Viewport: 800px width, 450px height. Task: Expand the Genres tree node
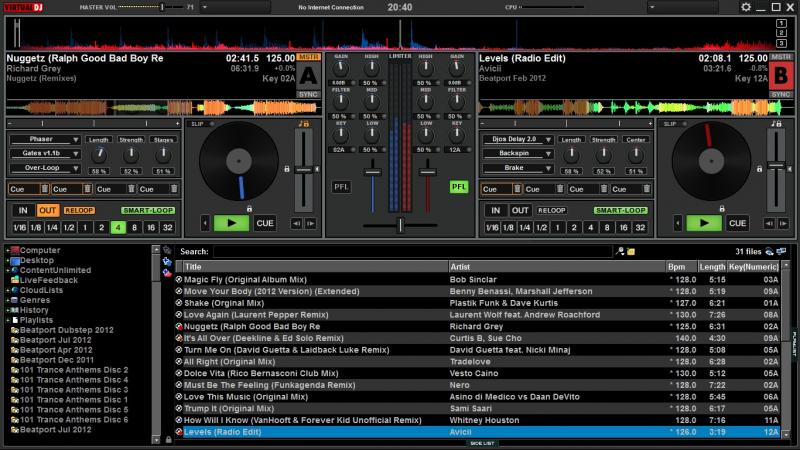click(x=6, y=300)
